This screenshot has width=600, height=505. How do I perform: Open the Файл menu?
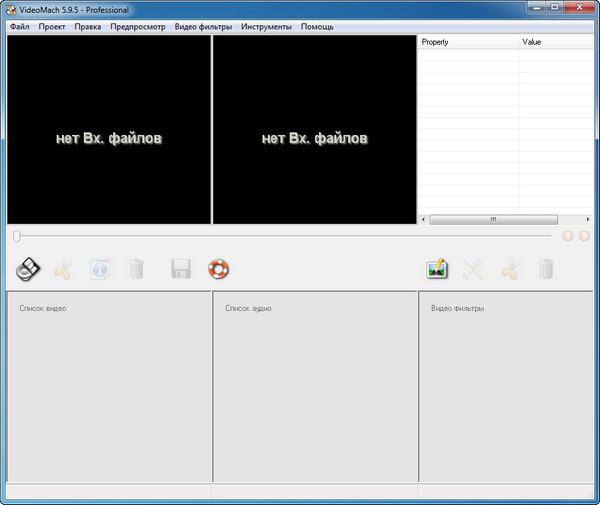(19, 27)
